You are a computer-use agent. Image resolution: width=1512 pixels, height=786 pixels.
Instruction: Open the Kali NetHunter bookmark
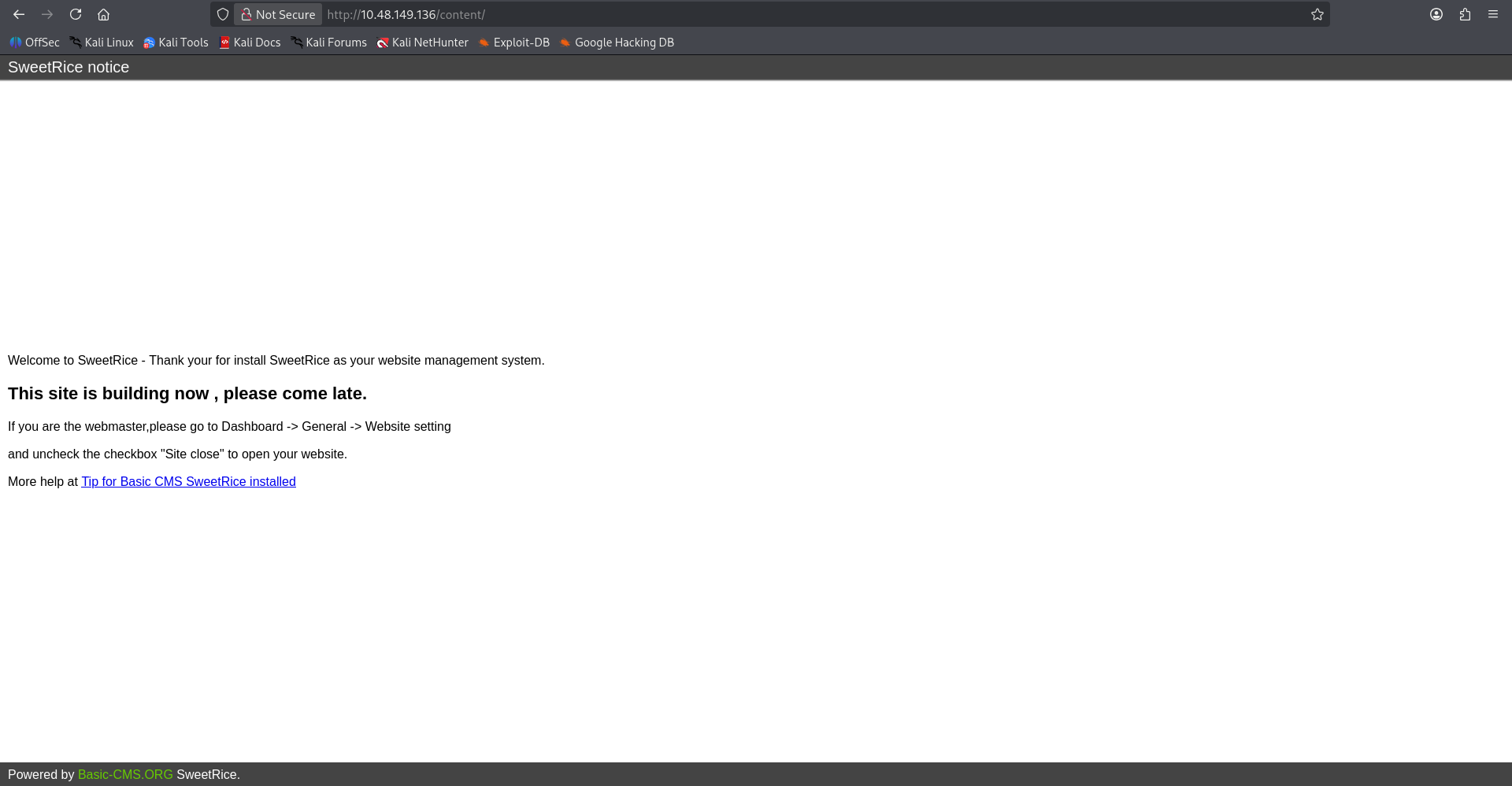(x=422, y=43)
